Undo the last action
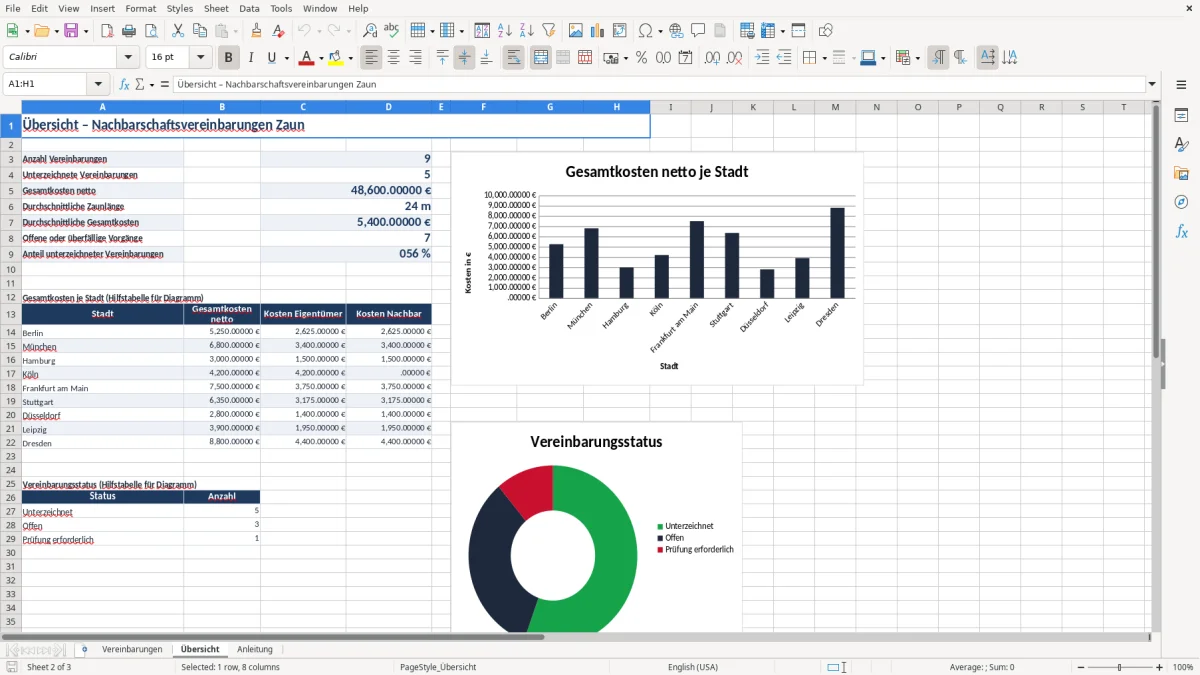Viewport: 1200px width, 675px height. click(304, 31)
